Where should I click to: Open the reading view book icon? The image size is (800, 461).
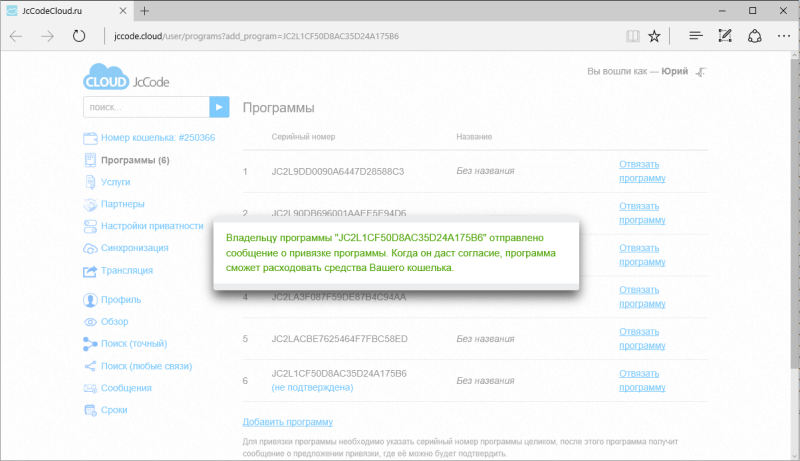coord(631,36)
